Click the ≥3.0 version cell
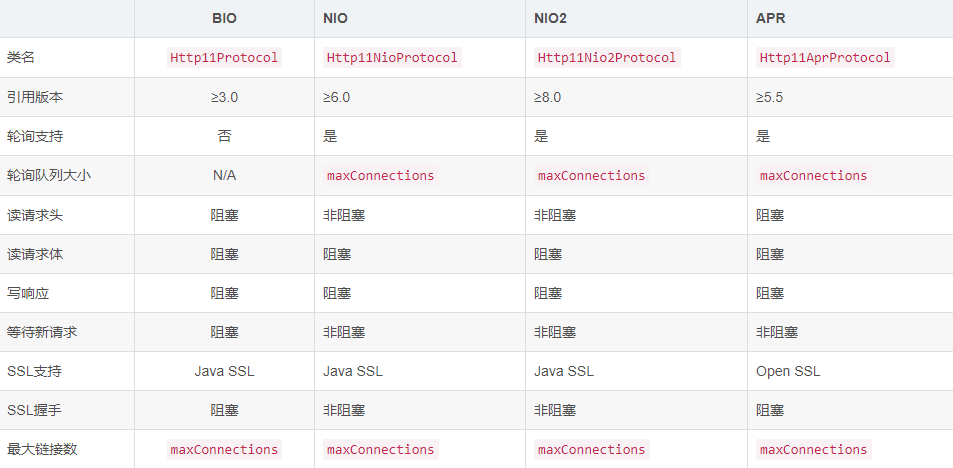Viewport: 953px width, 468px height. tap(224, 97)
